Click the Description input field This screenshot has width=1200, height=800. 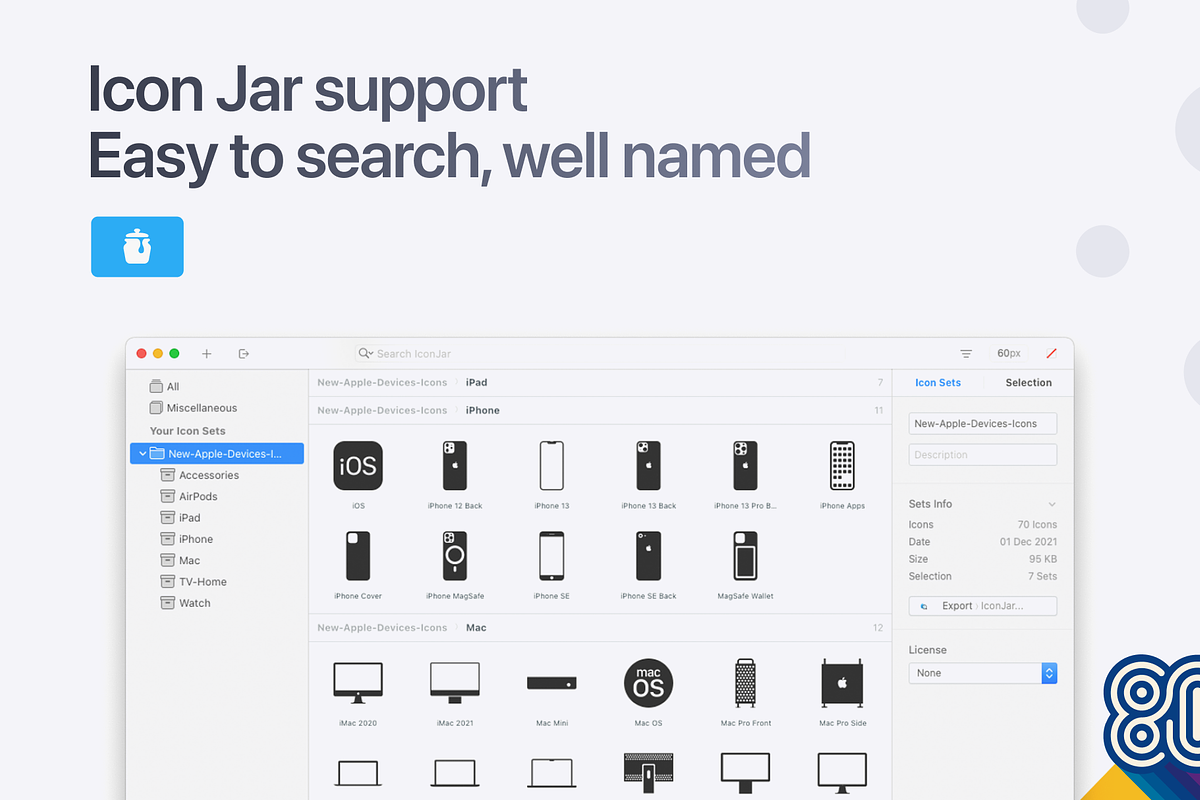pos(983,455)
